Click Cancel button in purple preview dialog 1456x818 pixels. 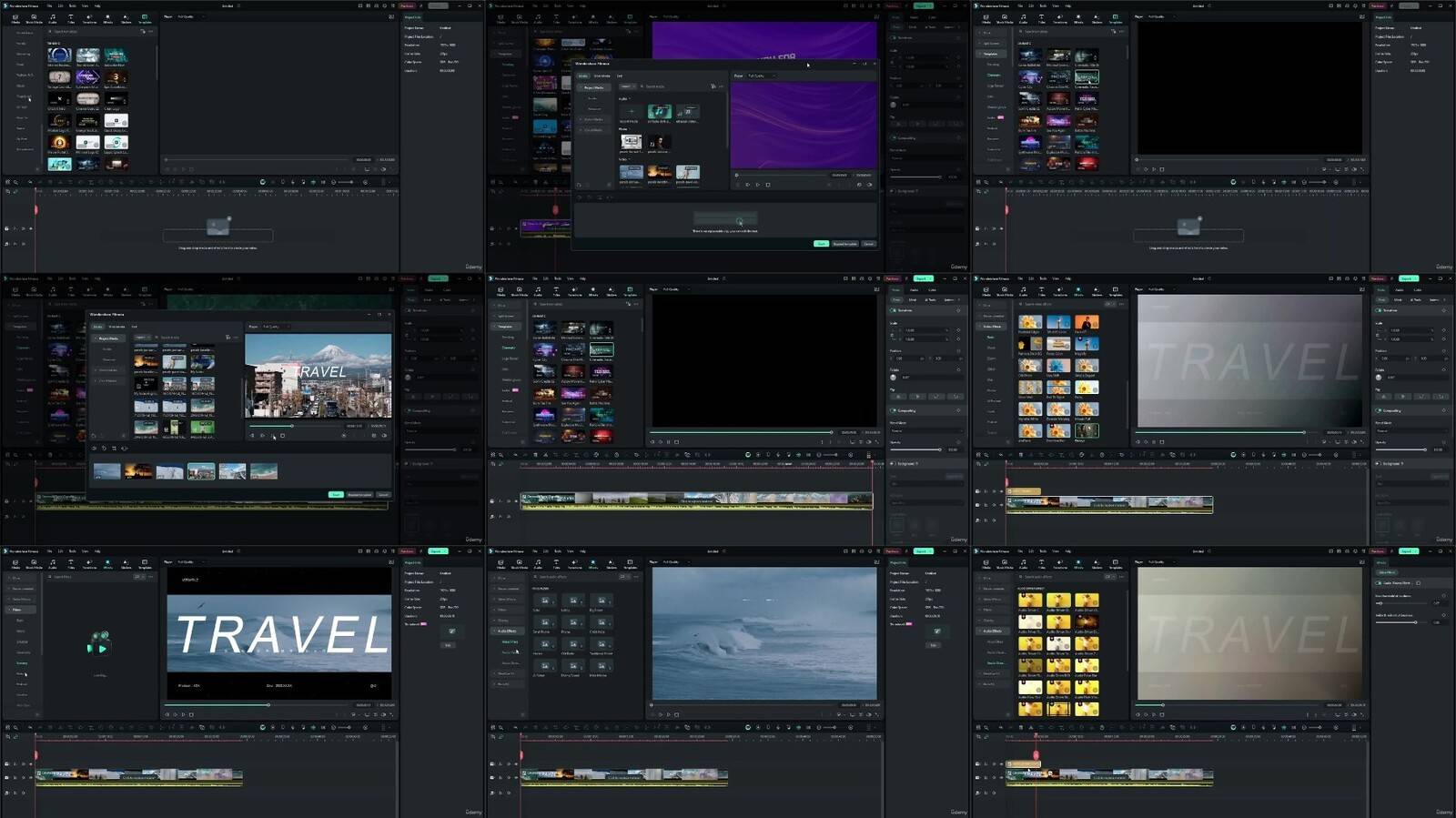(x=868, y=244)
